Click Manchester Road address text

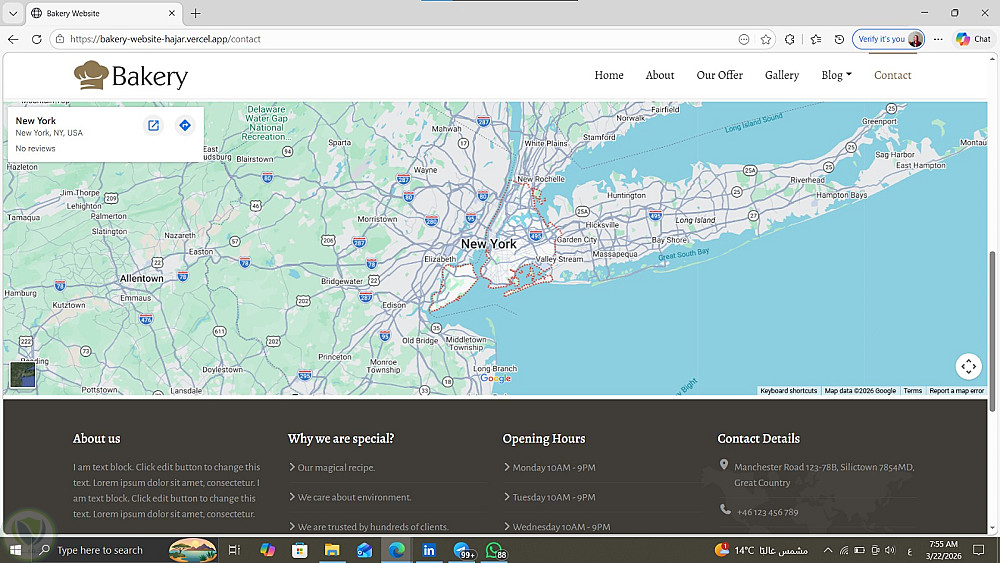click(x=824, y=475)
